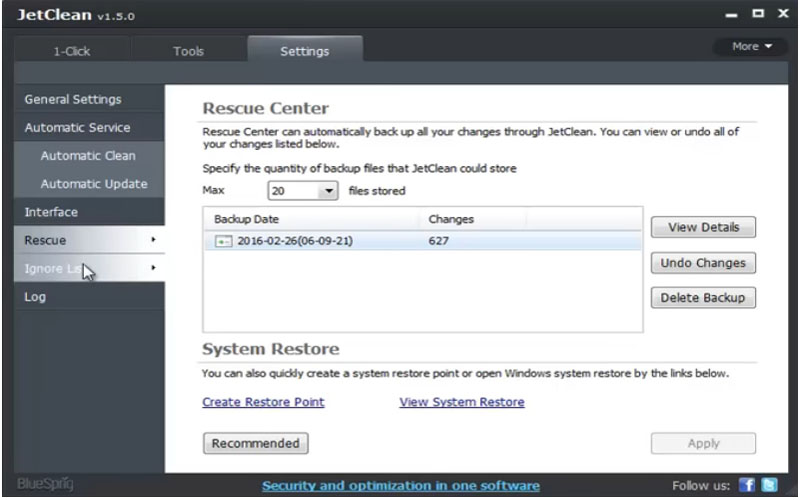800x500 pixels.
Task: Sort by the Changes column header
Action: [473, 219]
